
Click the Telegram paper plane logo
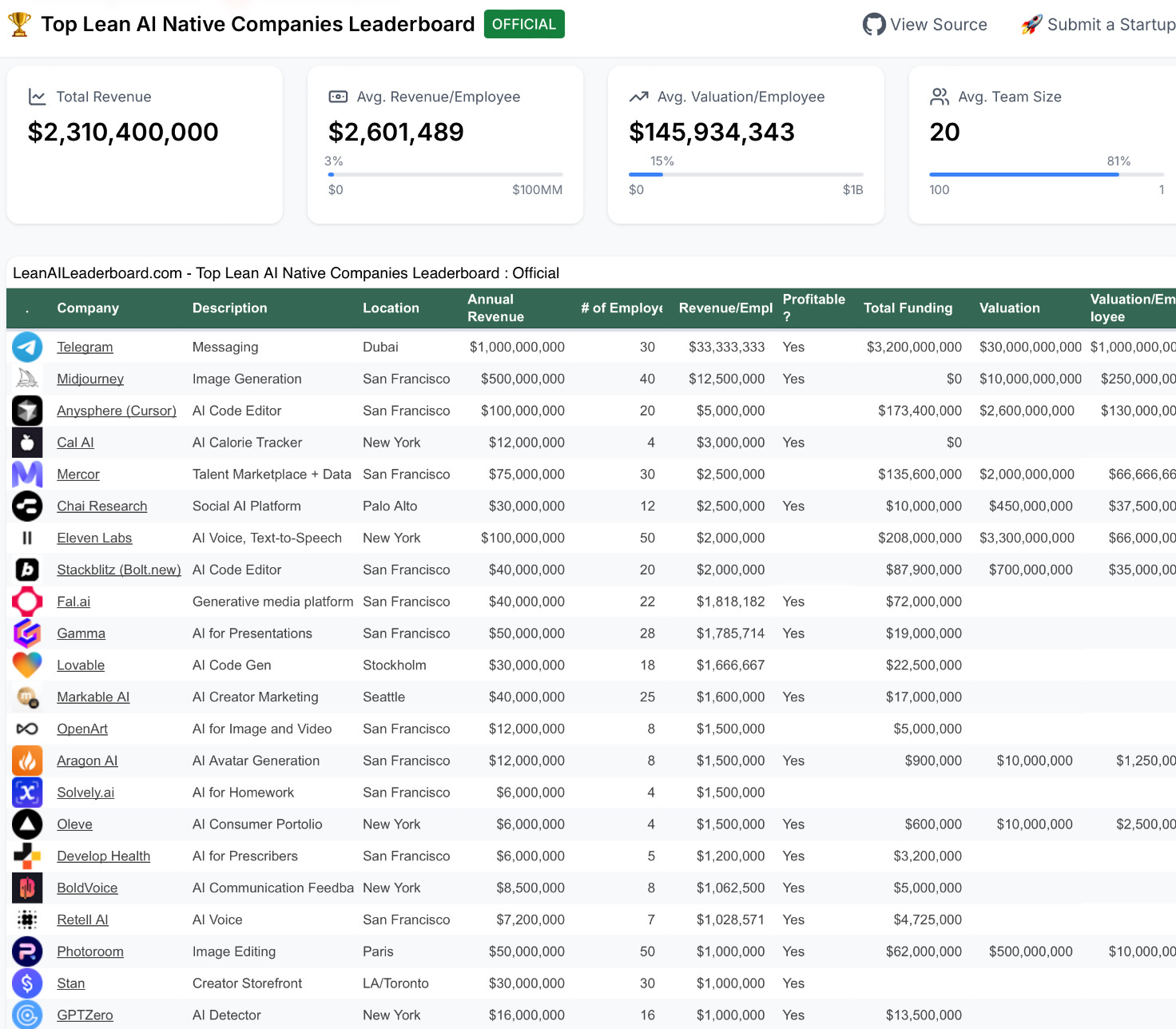click(27, 348)
